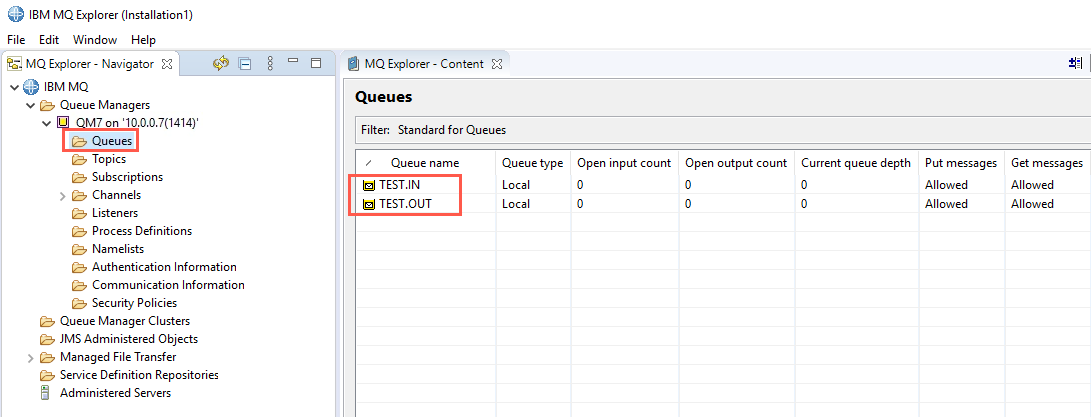
Task: Click the Collapse All icon in Navigator
Action: point(245,64)
